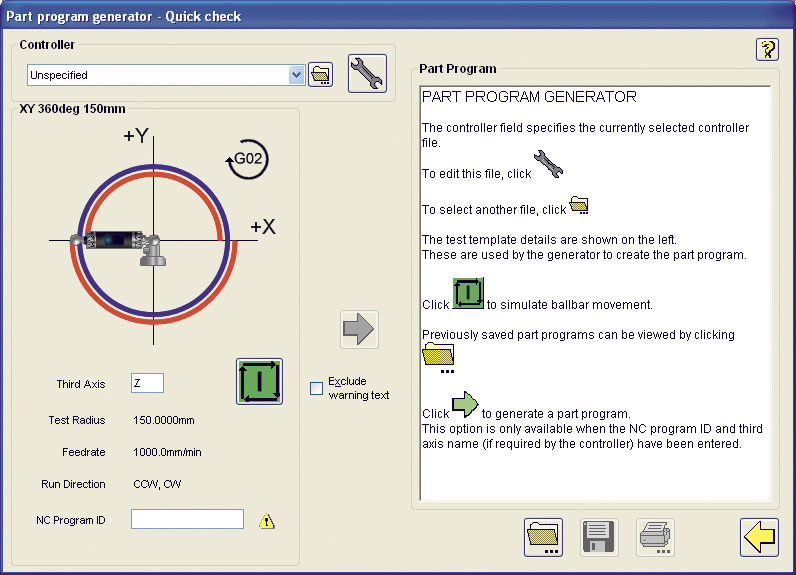Open saved part programs folder at bottom

point(543,537)
